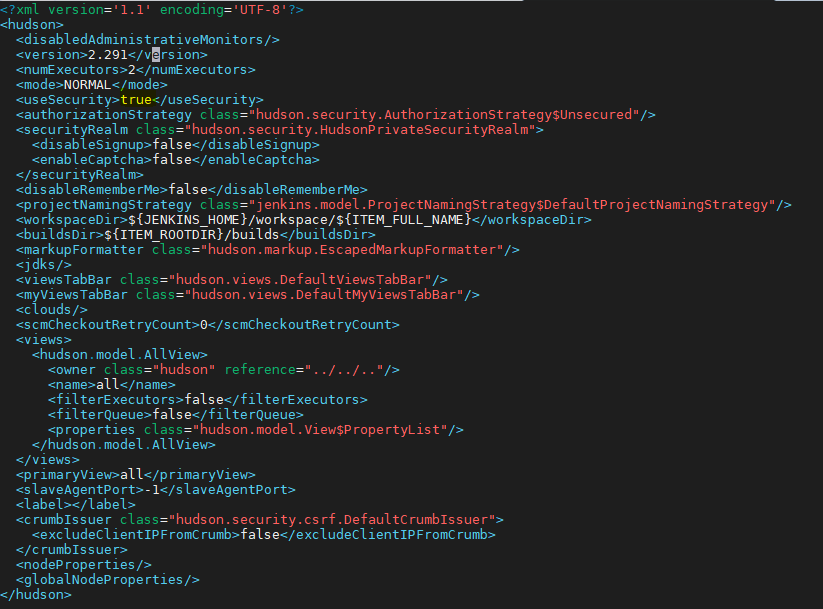Place cursor on the XML declaration line

coord(152,9)
